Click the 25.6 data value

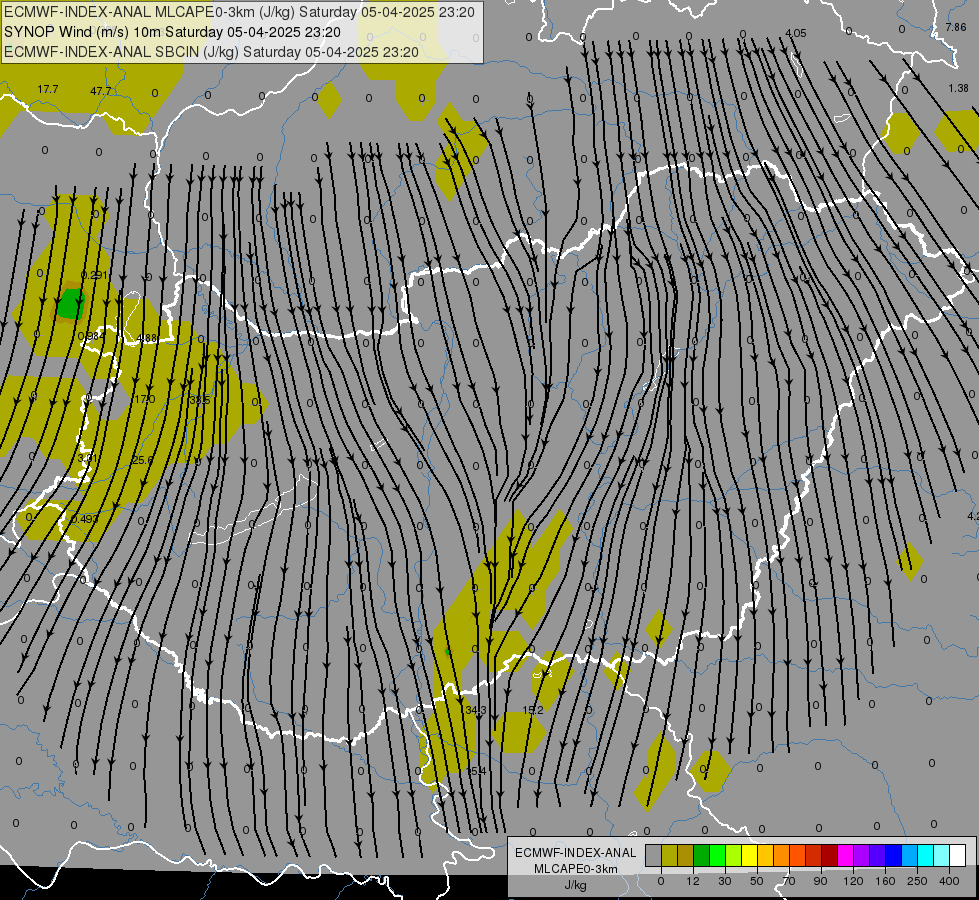pos(142,460)
